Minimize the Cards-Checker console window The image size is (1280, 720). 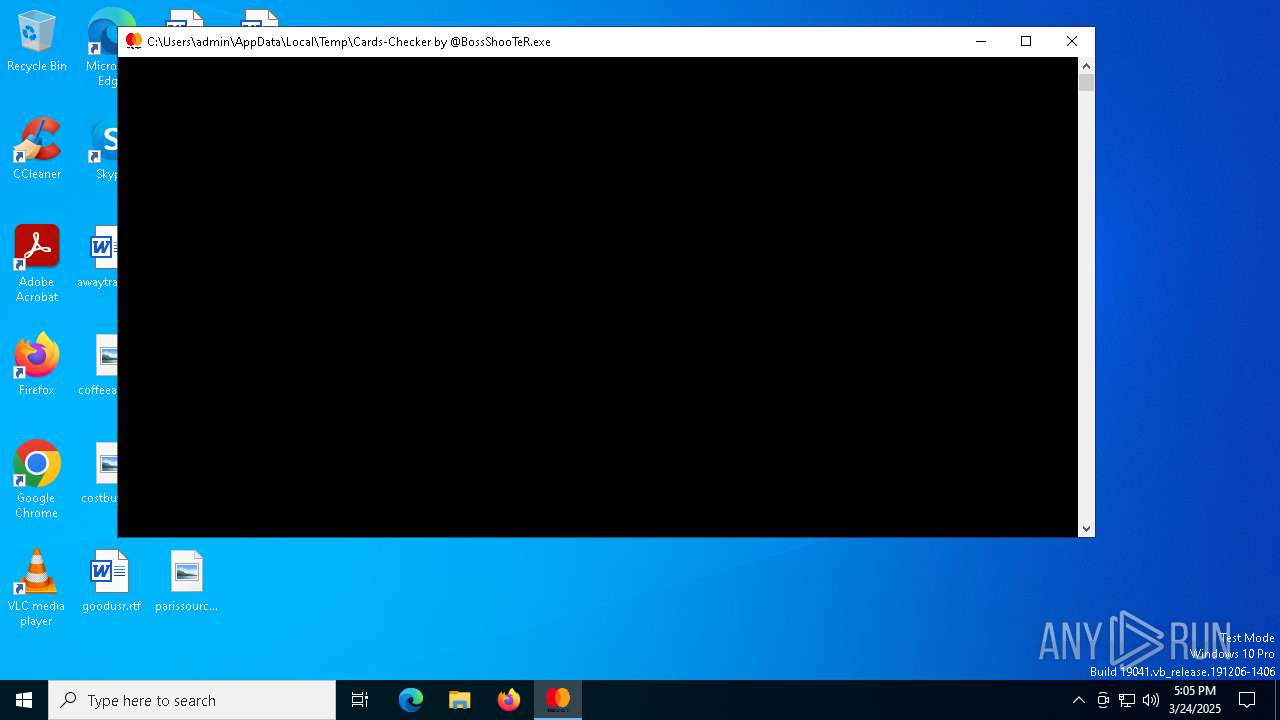coord(981,41)
